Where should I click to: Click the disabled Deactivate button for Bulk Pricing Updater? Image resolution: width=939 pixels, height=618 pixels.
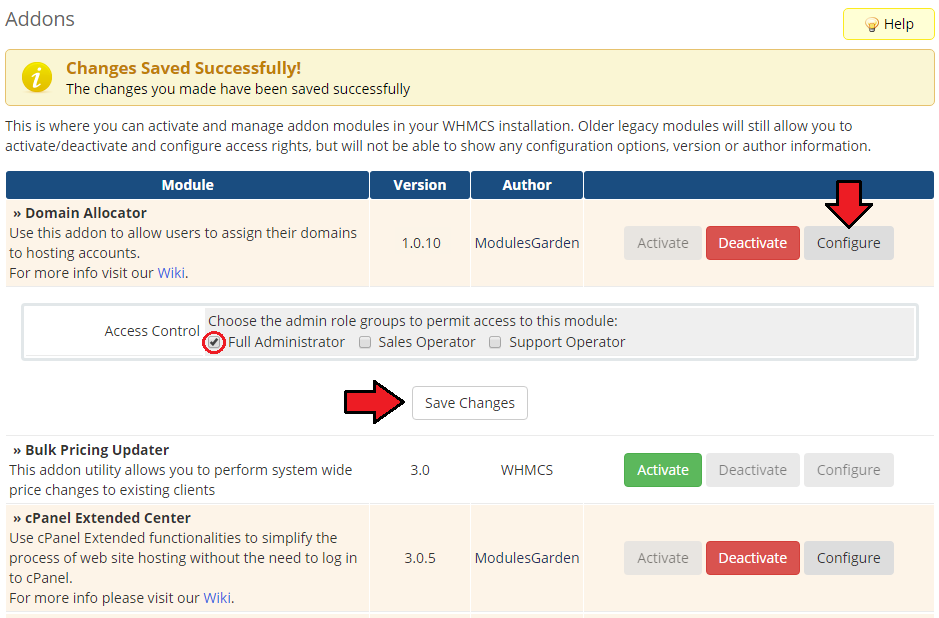[753, 470]
